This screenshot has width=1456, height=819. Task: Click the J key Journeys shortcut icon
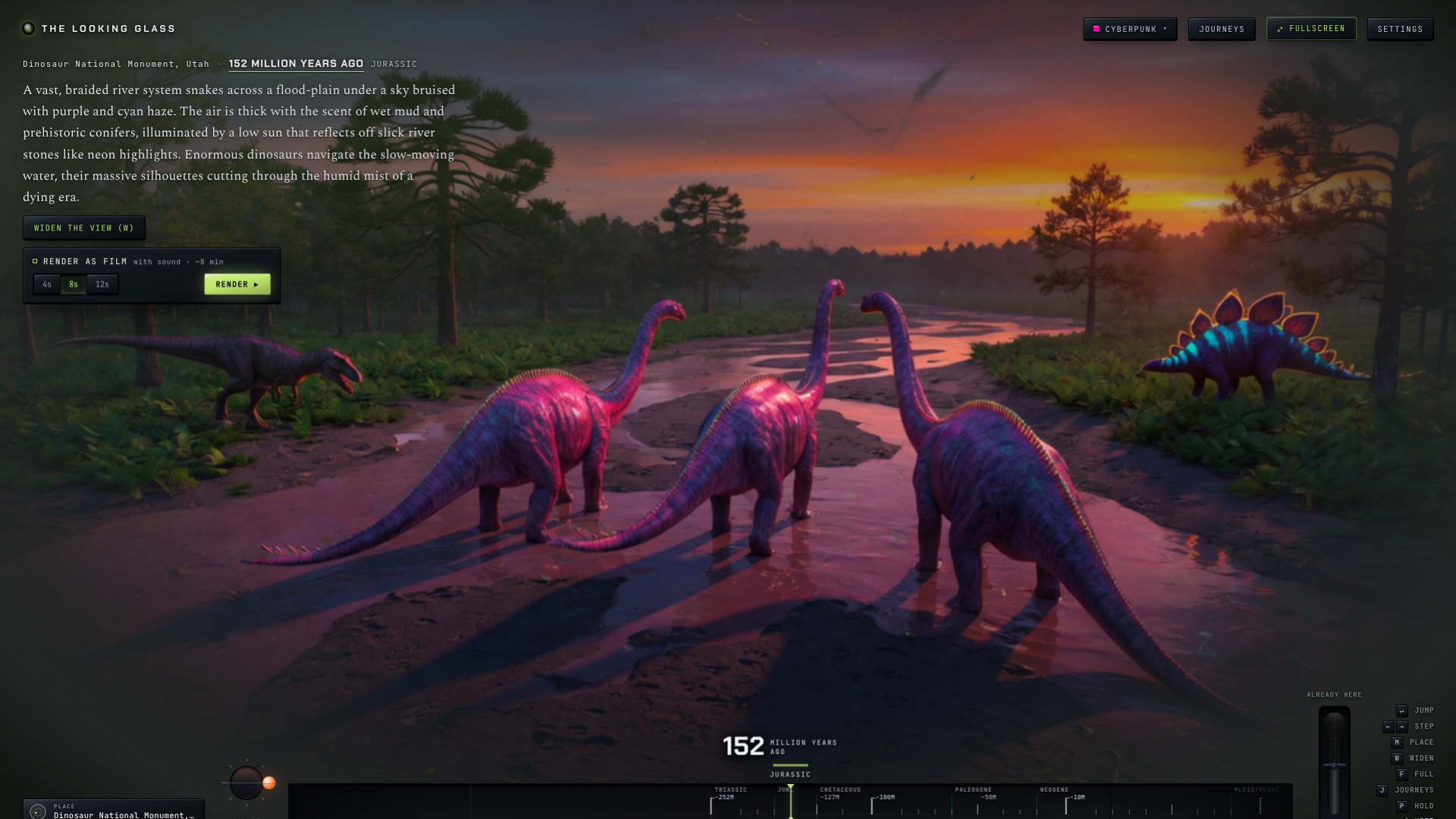coord(1382,790)
